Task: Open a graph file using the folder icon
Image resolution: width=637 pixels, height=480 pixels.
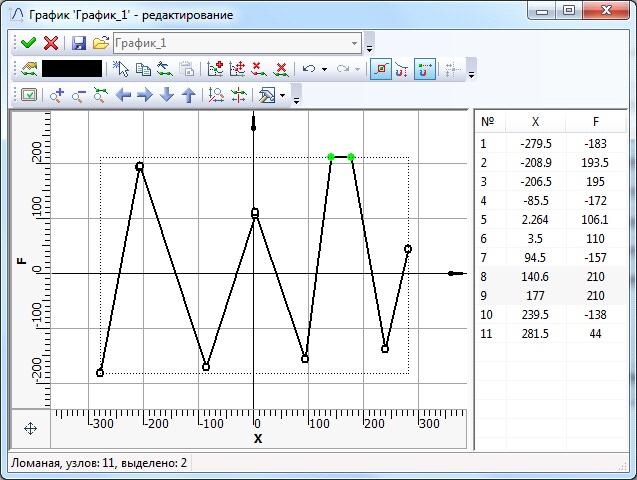Action: pos(101,43)
